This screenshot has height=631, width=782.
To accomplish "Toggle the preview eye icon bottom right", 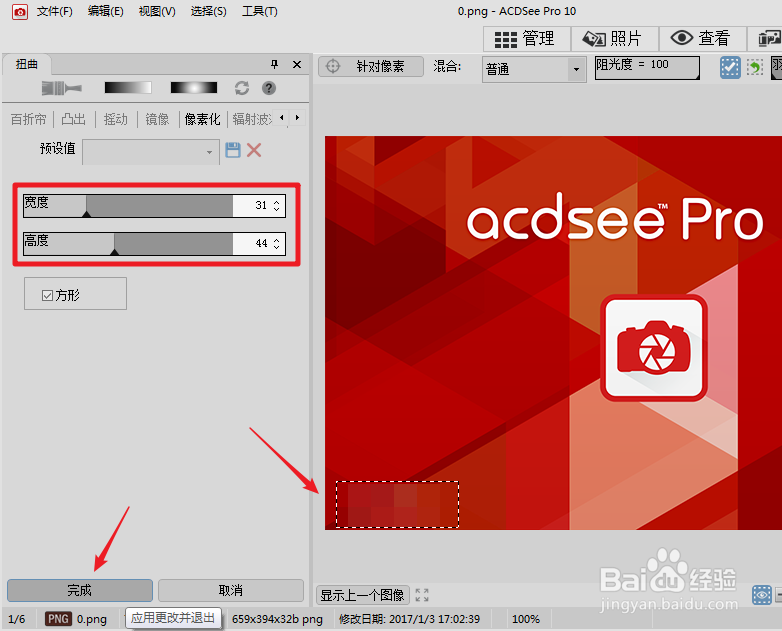I will point(762,595).
